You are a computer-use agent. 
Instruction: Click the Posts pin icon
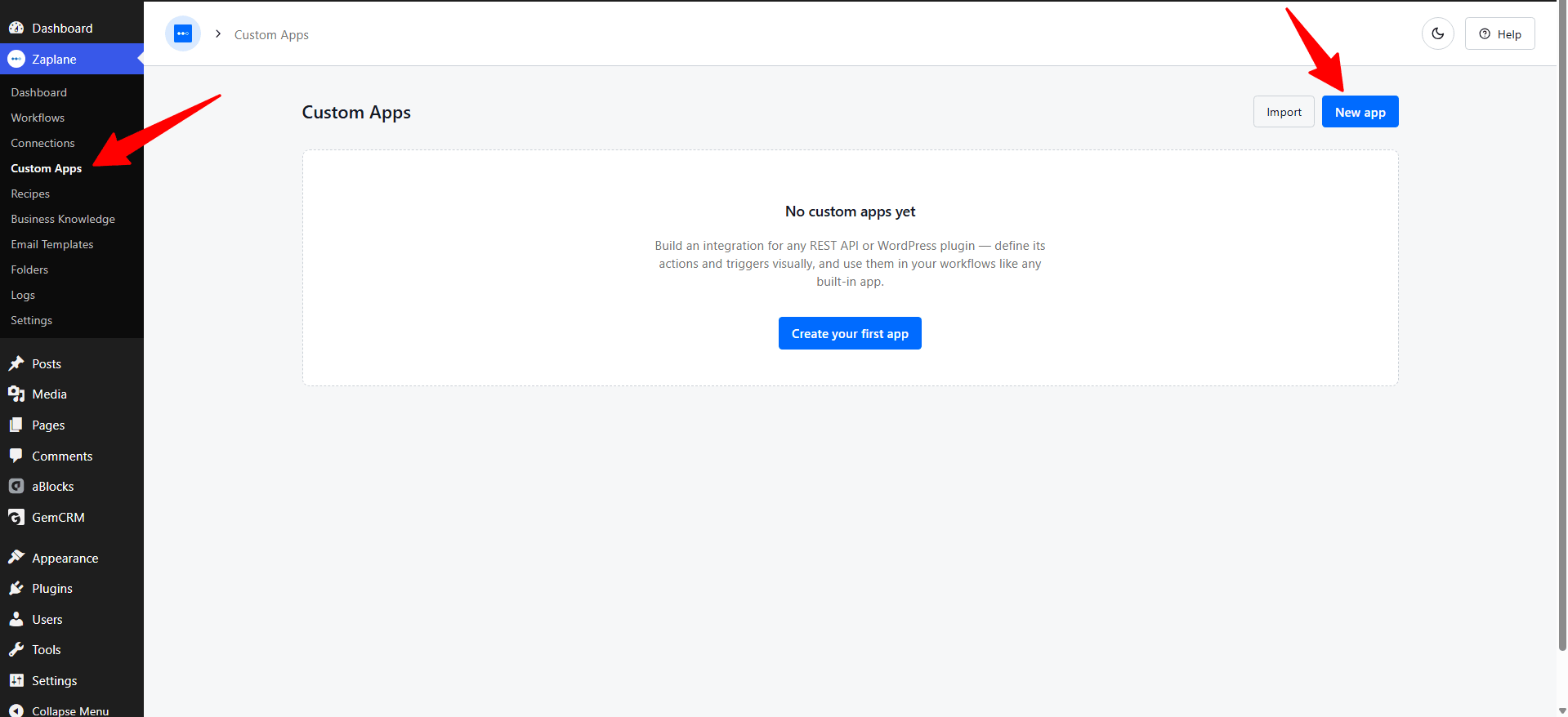tap(16, 363)
